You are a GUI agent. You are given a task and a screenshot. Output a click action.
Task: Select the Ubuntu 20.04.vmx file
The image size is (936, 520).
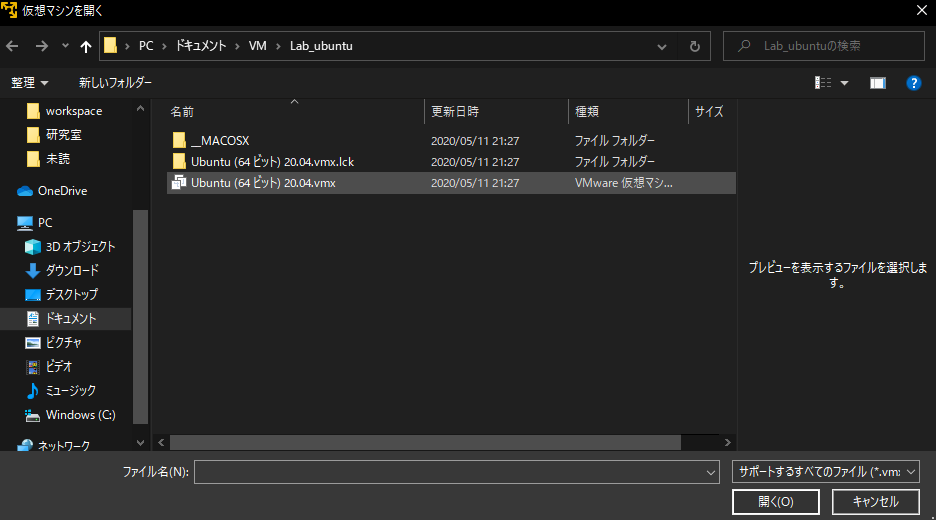pos(262,183)
